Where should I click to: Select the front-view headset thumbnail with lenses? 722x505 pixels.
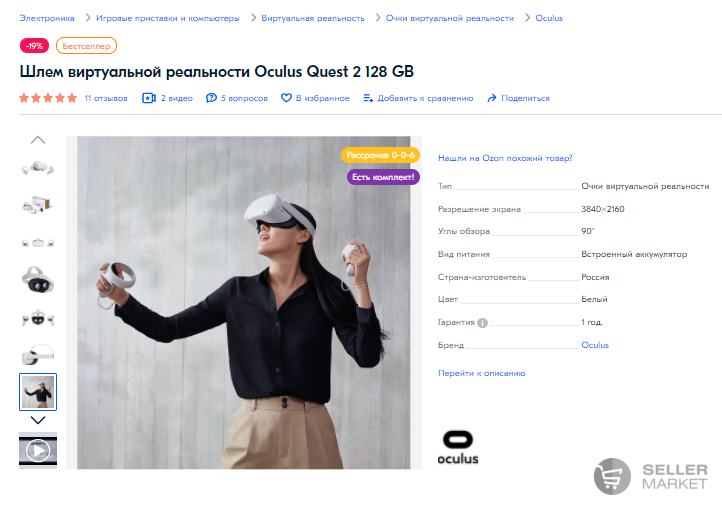(x=38, y=280)
